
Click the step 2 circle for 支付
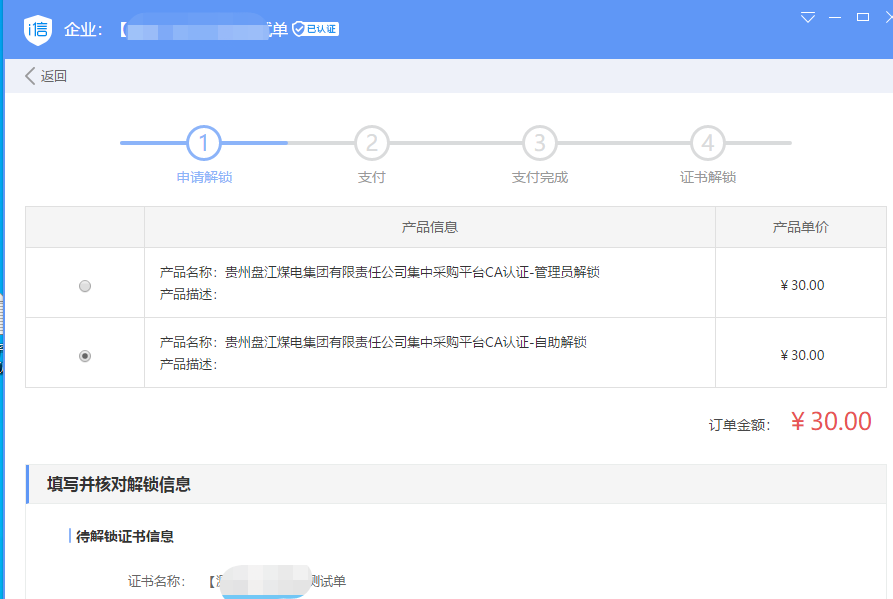(x=371, y=143)
